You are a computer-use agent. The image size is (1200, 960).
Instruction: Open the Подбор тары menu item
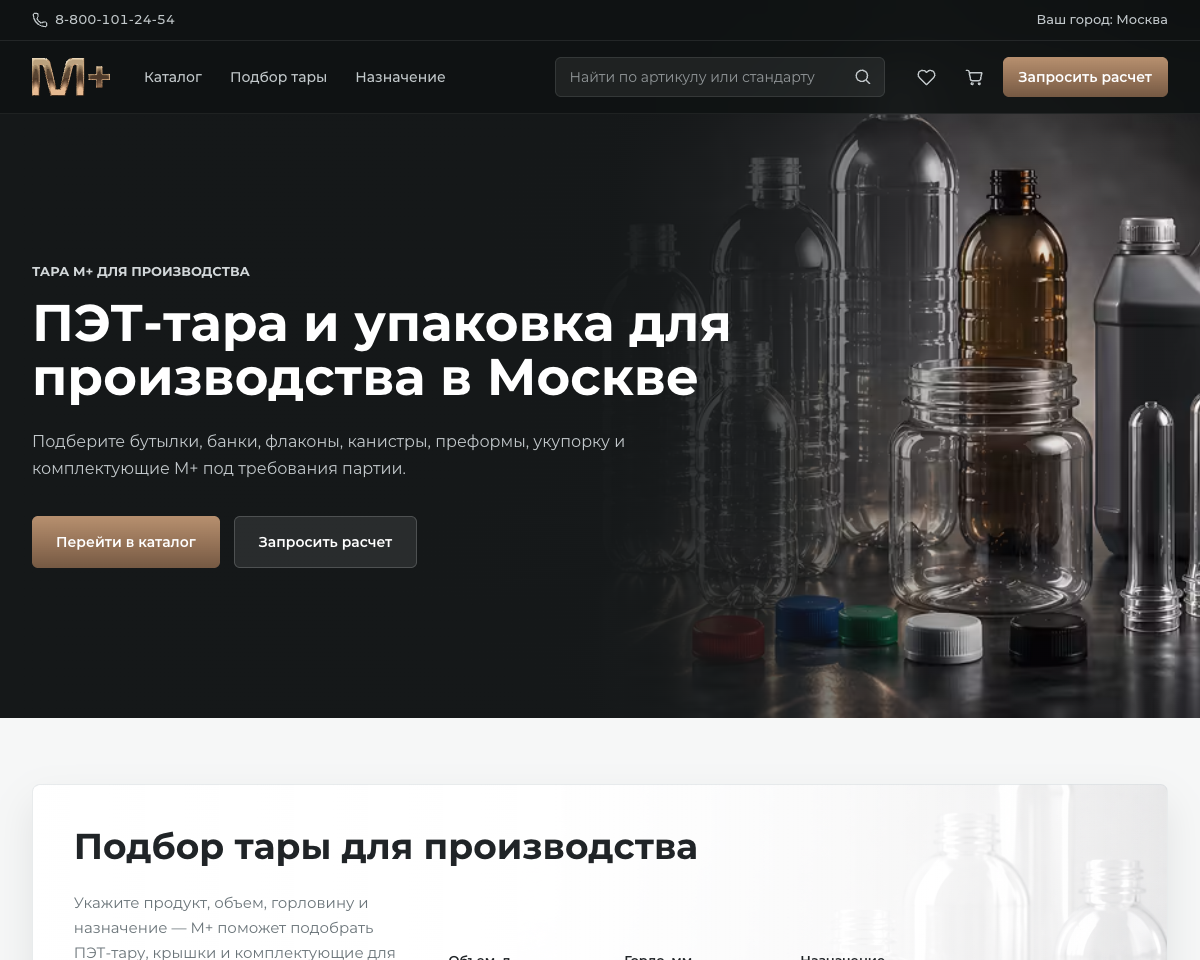278,77
